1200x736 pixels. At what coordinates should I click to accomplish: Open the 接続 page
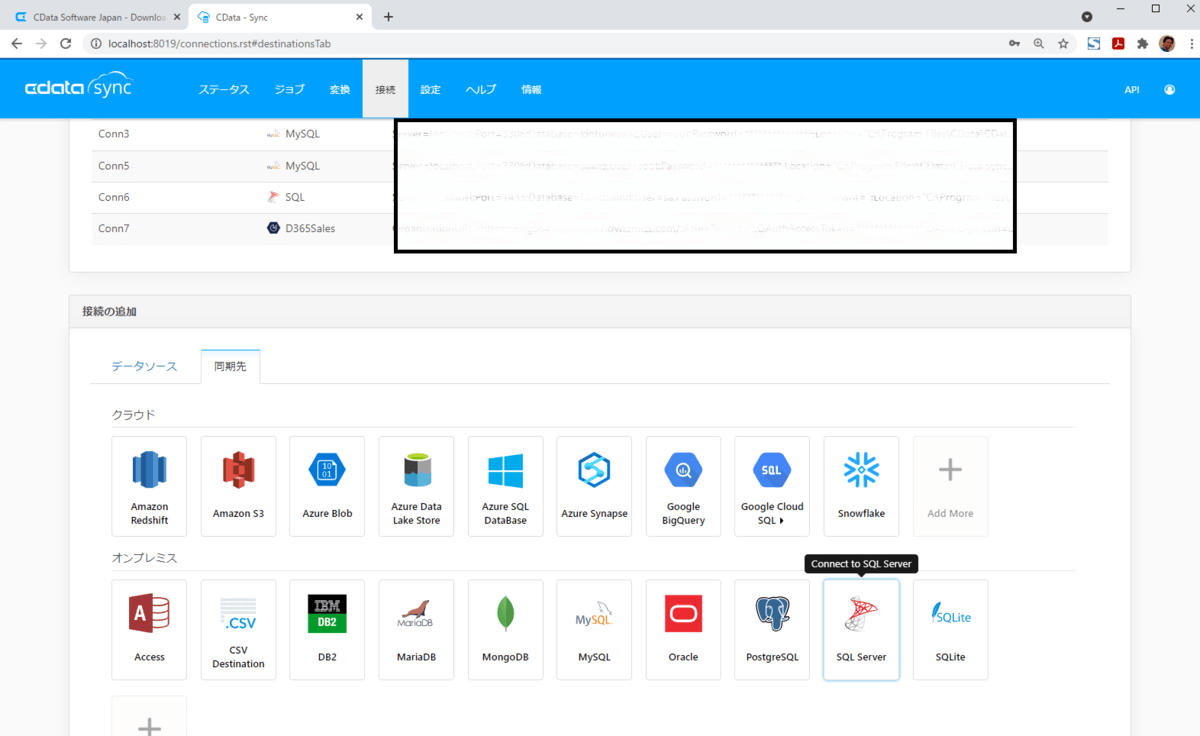click(385, 89)
